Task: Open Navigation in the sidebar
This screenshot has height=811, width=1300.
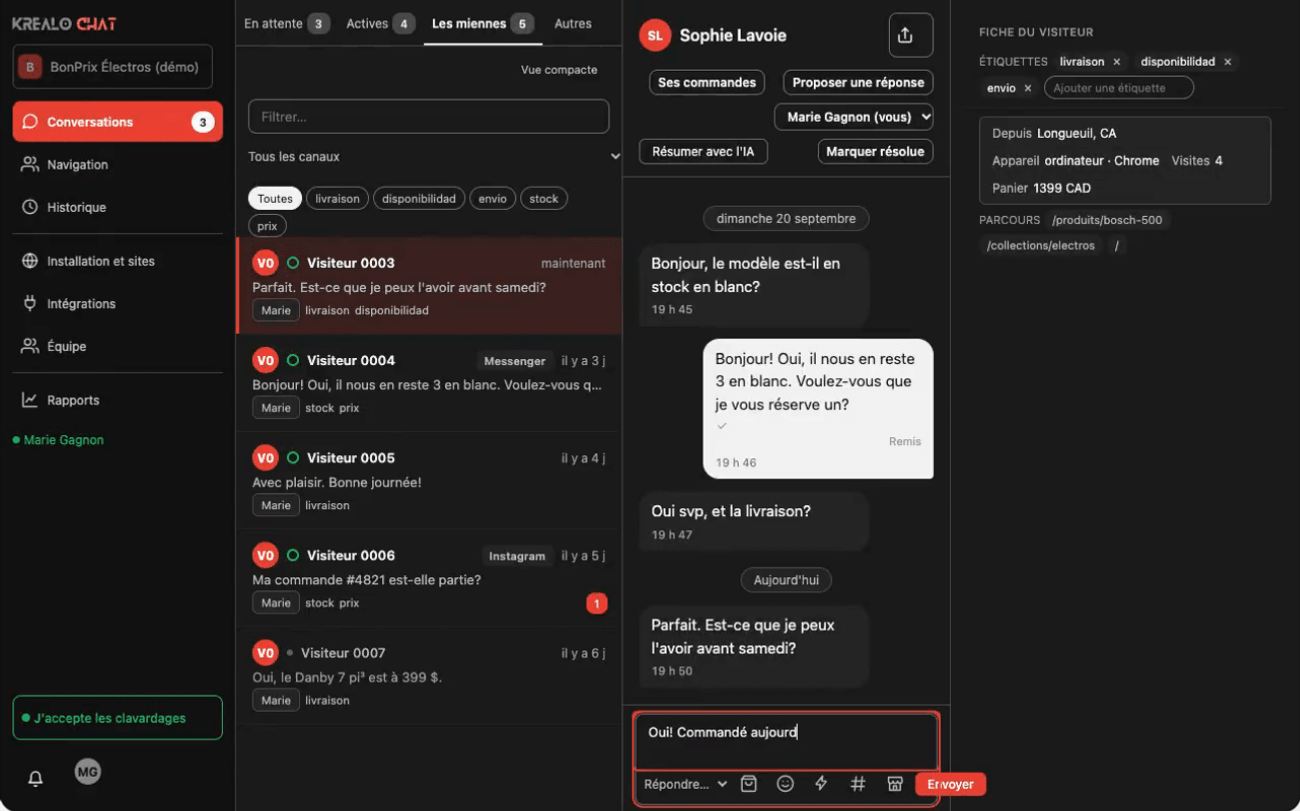Action: click(x=118, y=165)
